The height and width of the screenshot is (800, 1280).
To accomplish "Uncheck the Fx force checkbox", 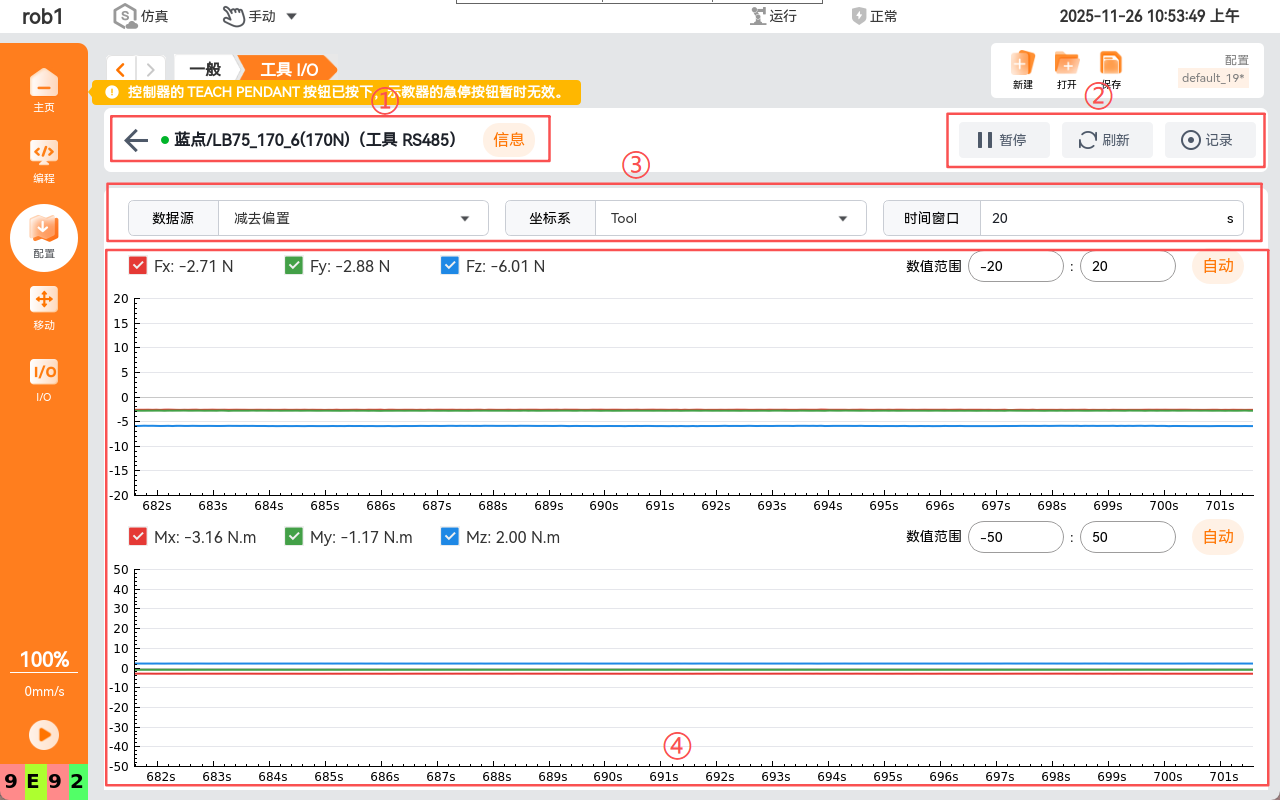I will click(x=138, y=266).
